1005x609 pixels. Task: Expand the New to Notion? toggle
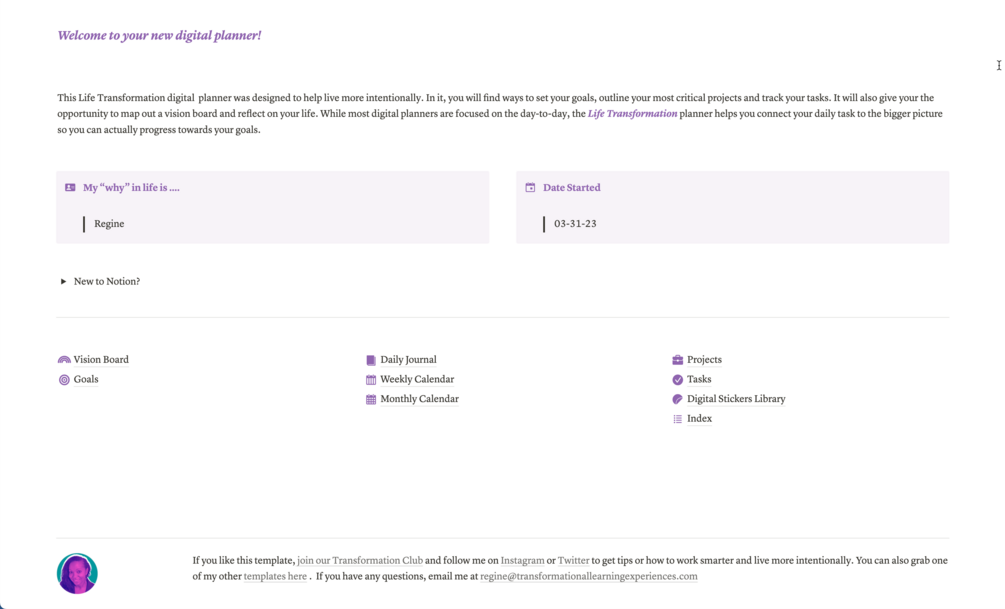click(64, 282)
